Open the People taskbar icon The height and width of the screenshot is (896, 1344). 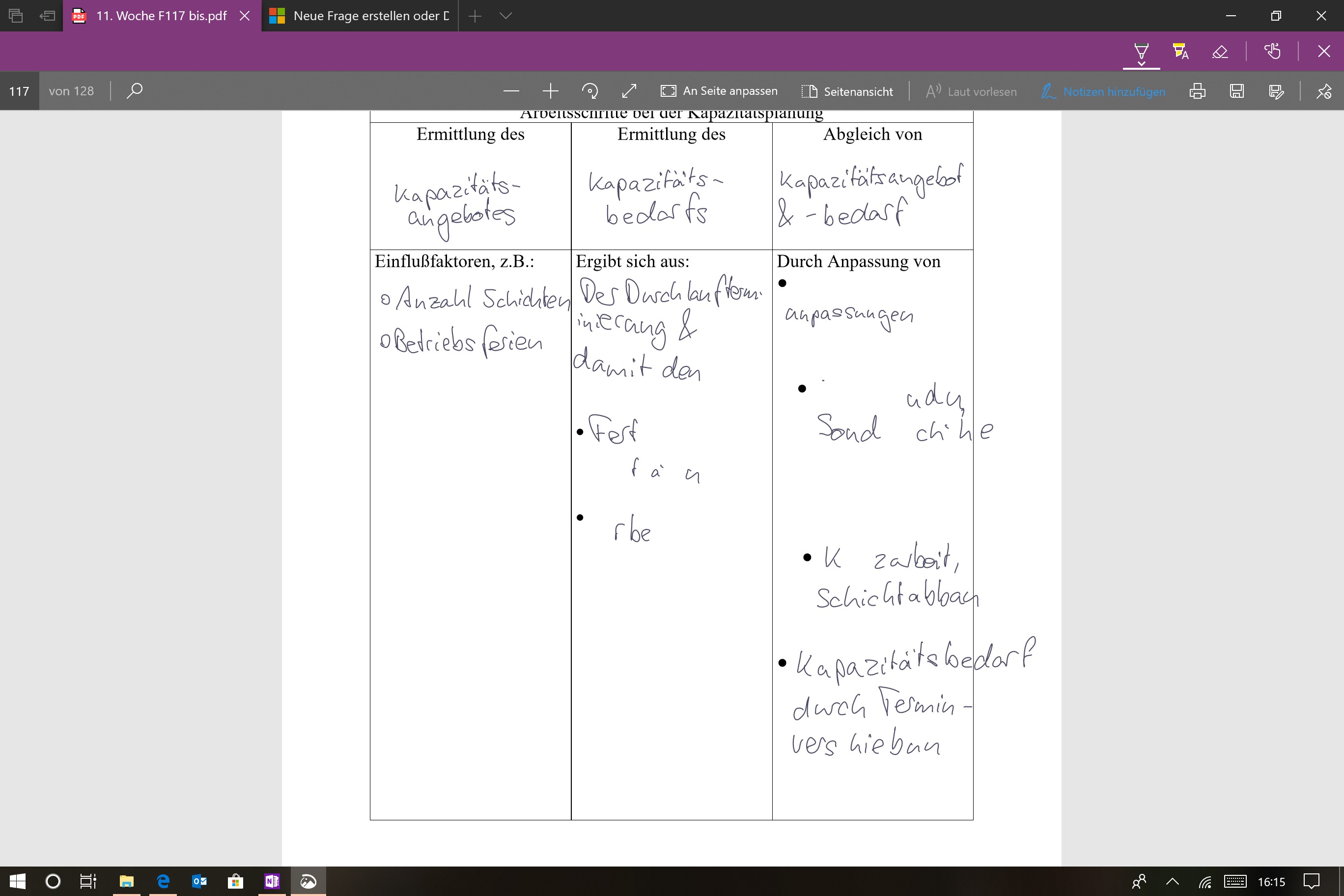pos(1139,882)
